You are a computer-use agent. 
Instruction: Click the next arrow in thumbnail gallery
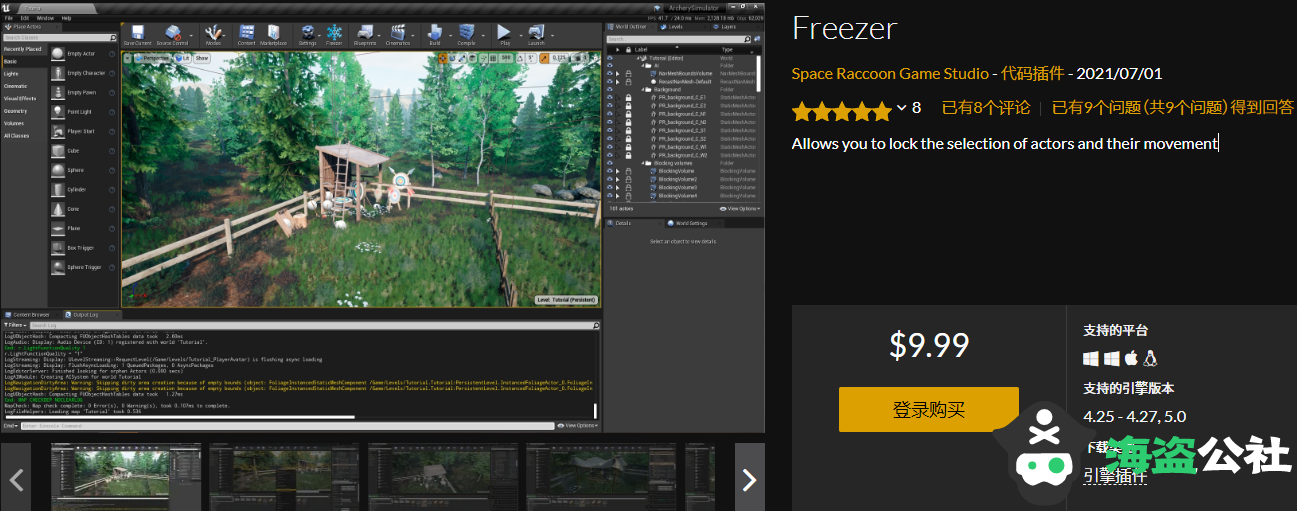(x=750, y=479)
